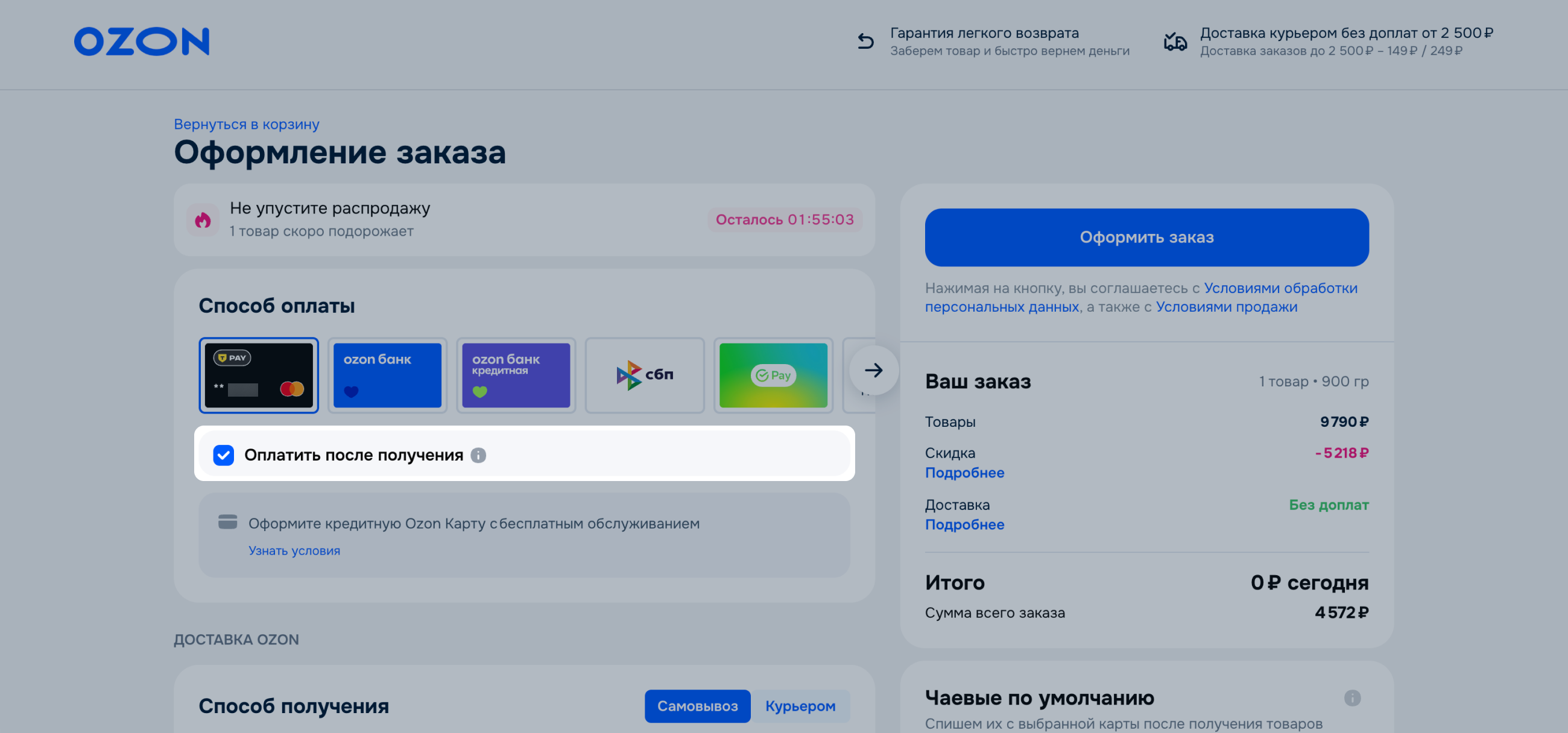Click the courier delivery truck icon
This screenshot has width=1568, height=733.
(1175, 42)
